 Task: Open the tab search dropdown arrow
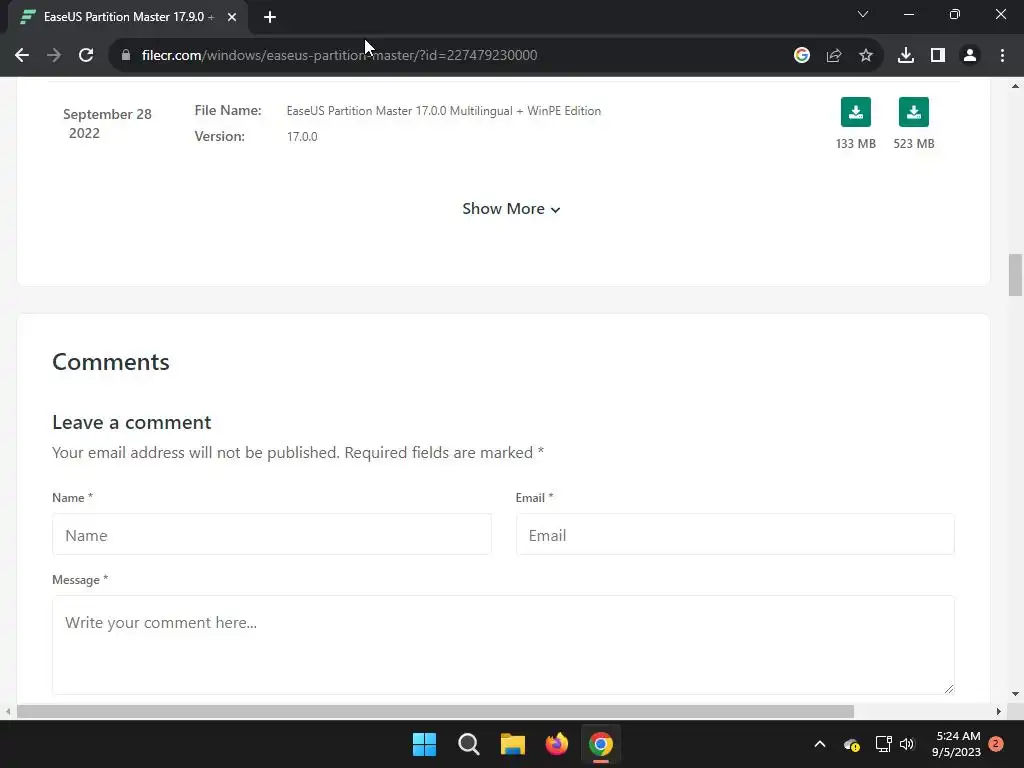coord(863,14)
